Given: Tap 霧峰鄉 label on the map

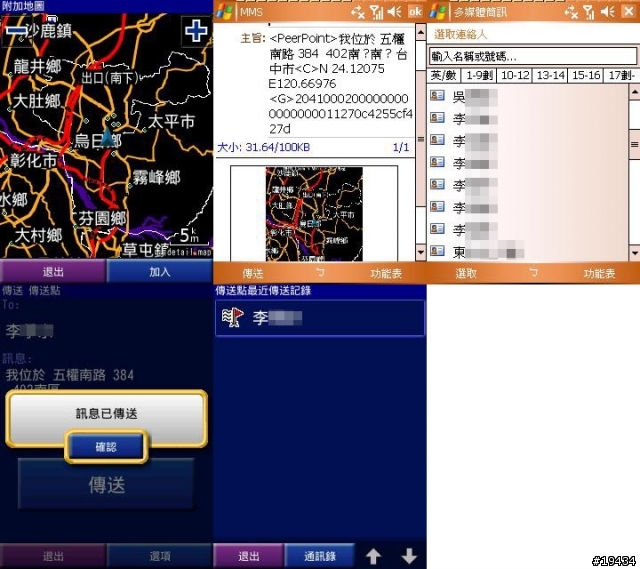Looking at the screenshot, I should pyautogui.click(x=156, y=178).
